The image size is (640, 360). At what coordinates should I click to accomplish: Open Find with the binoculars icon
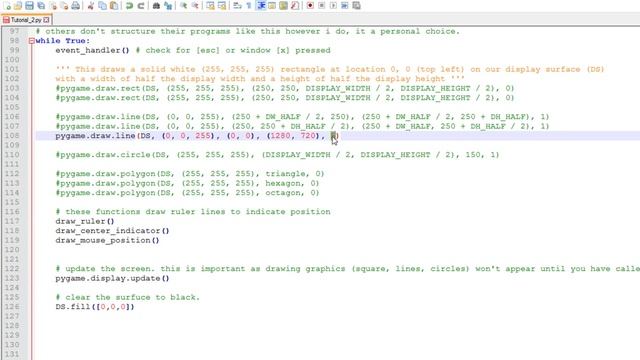coord(156,6)
